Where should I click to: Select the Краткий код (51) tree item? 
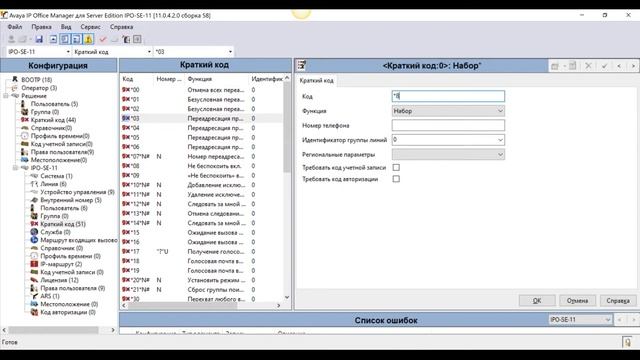coord(63,224)
